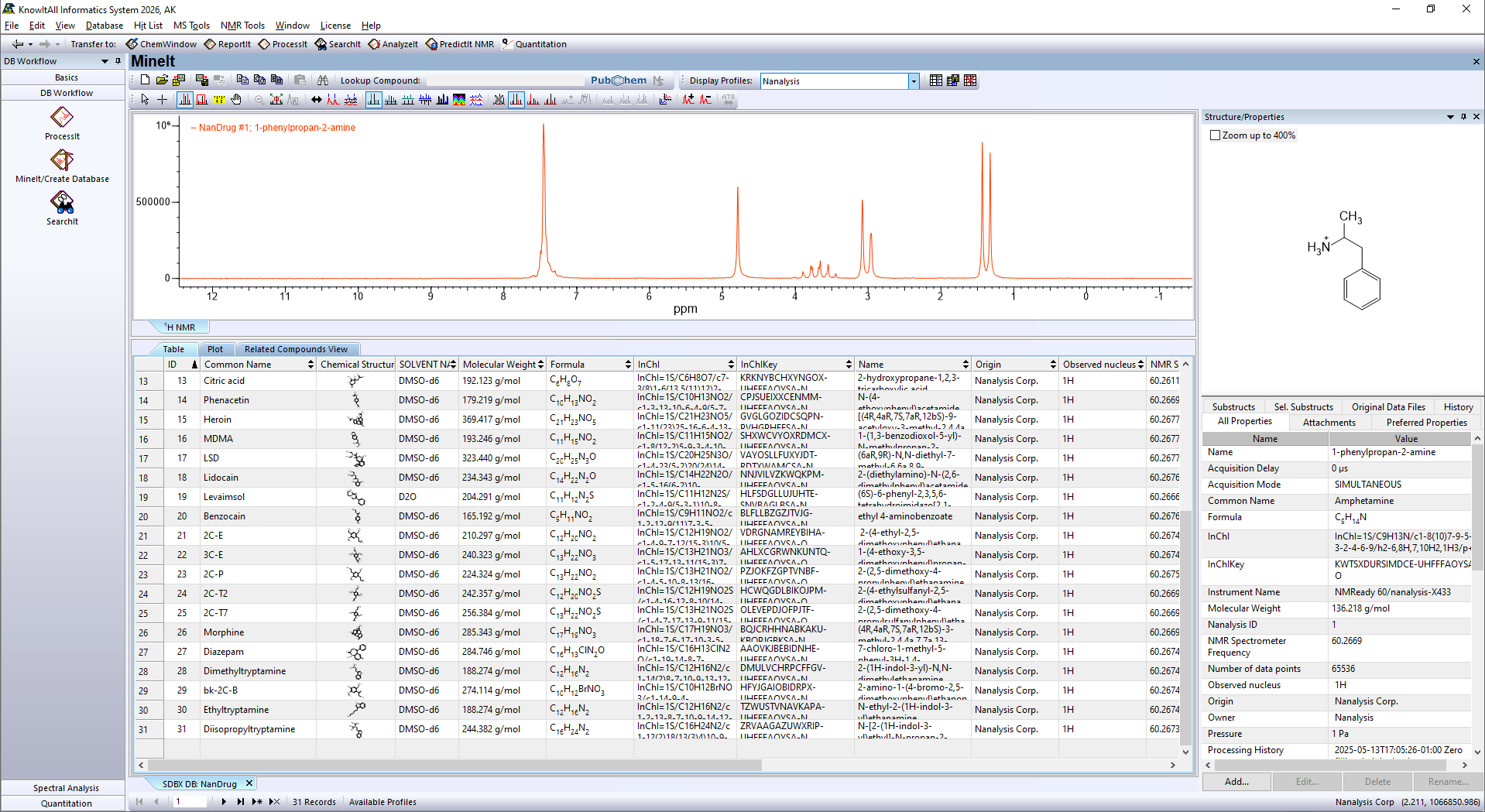Click the Molecular Weight column sort arrow
This screenshot has height=812, width=1485.
pos(540,365)
